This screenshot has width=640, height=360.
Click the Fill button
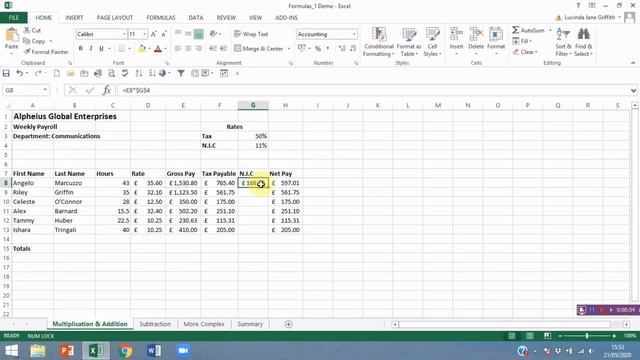[x=522, y=41]
